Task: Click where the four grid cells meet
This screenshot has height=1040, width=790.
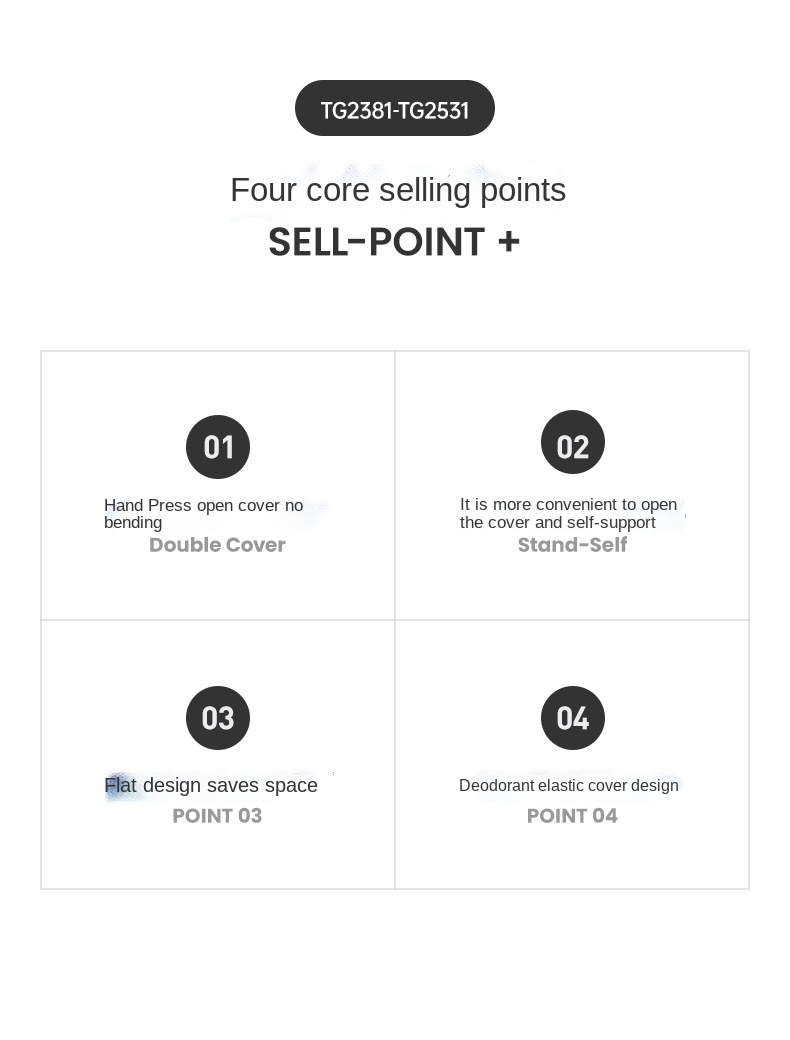Action: 395,620
